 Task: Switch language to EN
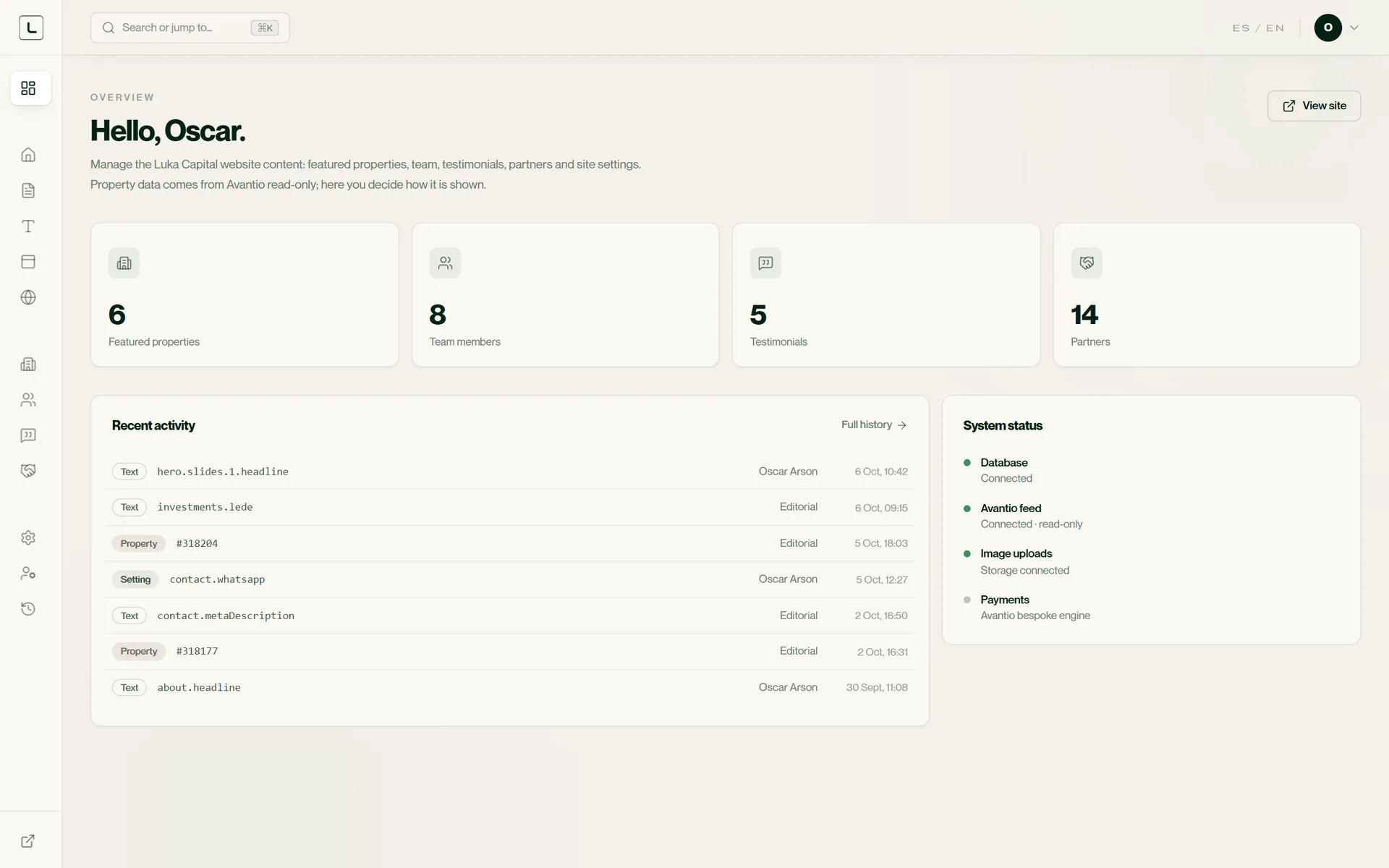(1275, 28)
